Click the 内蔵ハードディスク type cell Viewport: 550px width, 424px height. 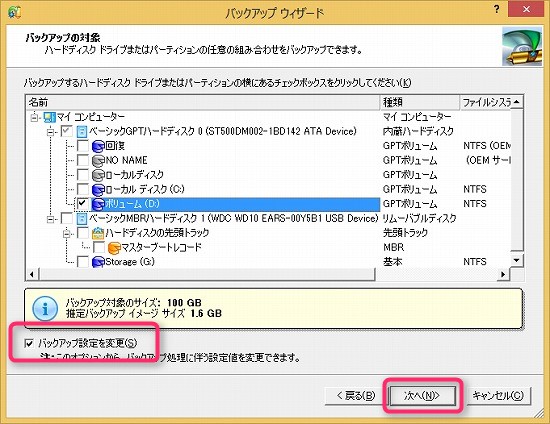(x=418, y=132)
